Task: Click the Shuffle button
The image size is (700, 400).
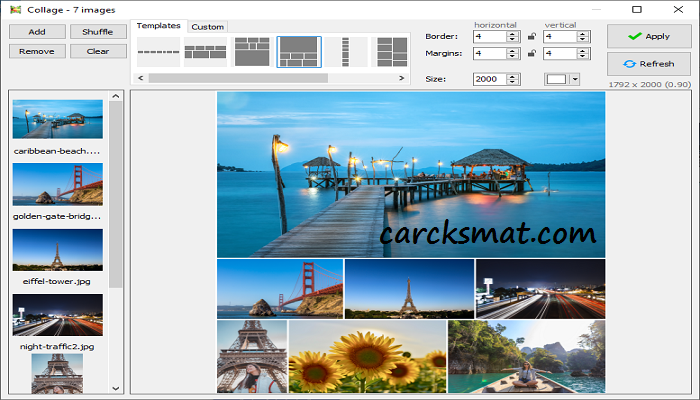Action: click(98, 32)
